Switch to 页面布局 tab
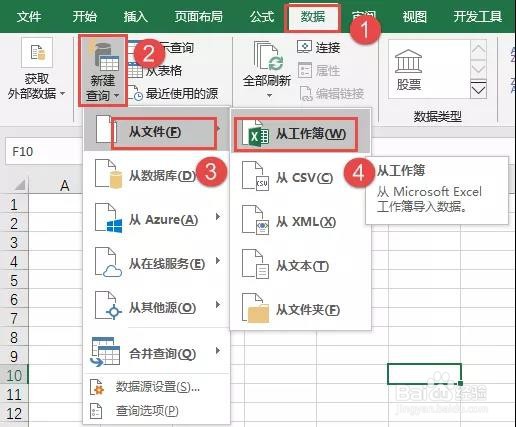 tap(199, 16)
